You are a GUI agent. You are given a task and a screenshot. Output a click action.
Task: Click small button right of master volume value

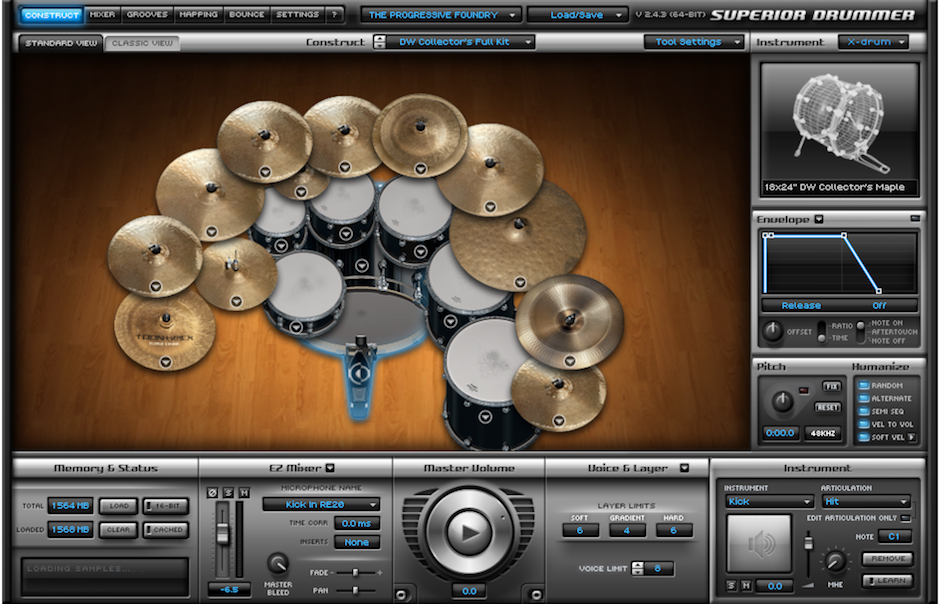(535, 594)
